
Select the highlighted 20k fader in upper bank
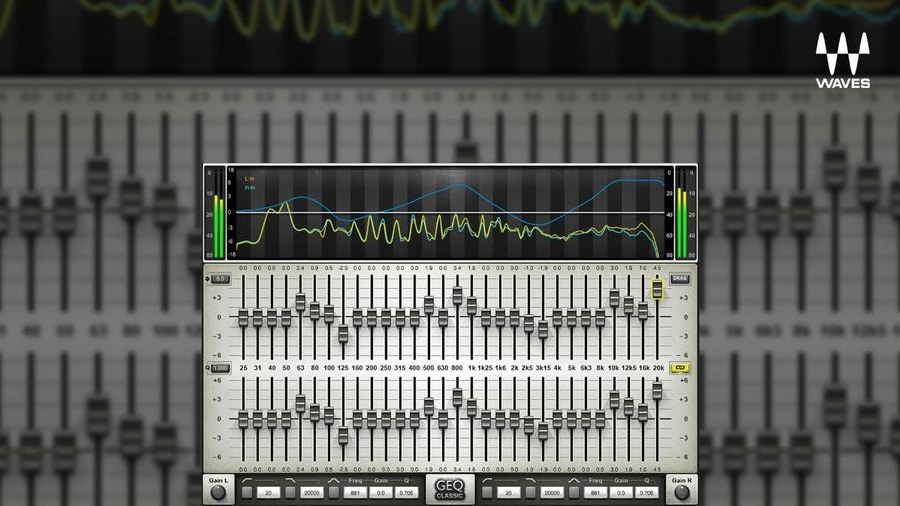(x=657, y=289)
